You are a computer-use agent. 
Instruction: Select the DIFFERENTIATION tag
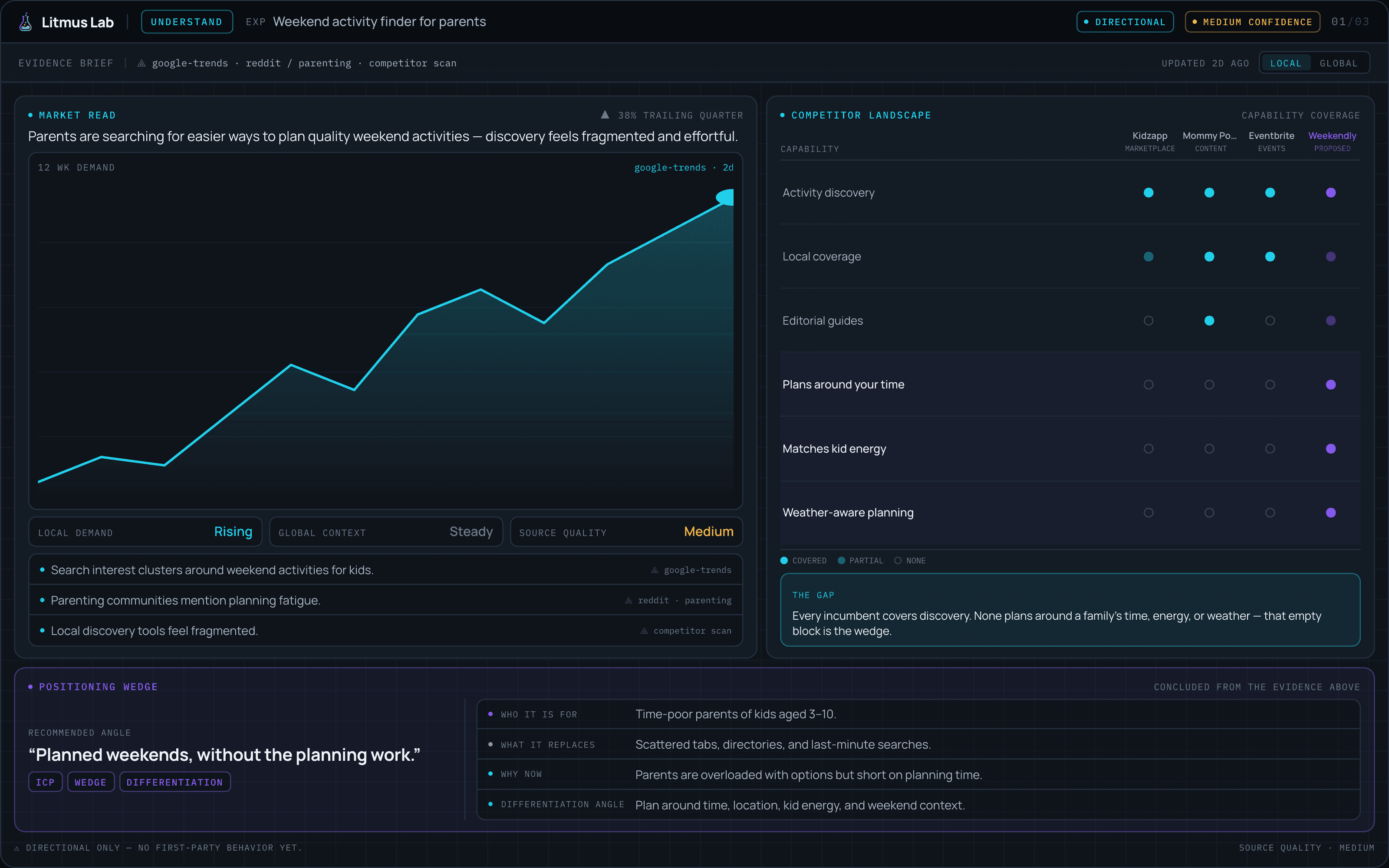point(174,782)
